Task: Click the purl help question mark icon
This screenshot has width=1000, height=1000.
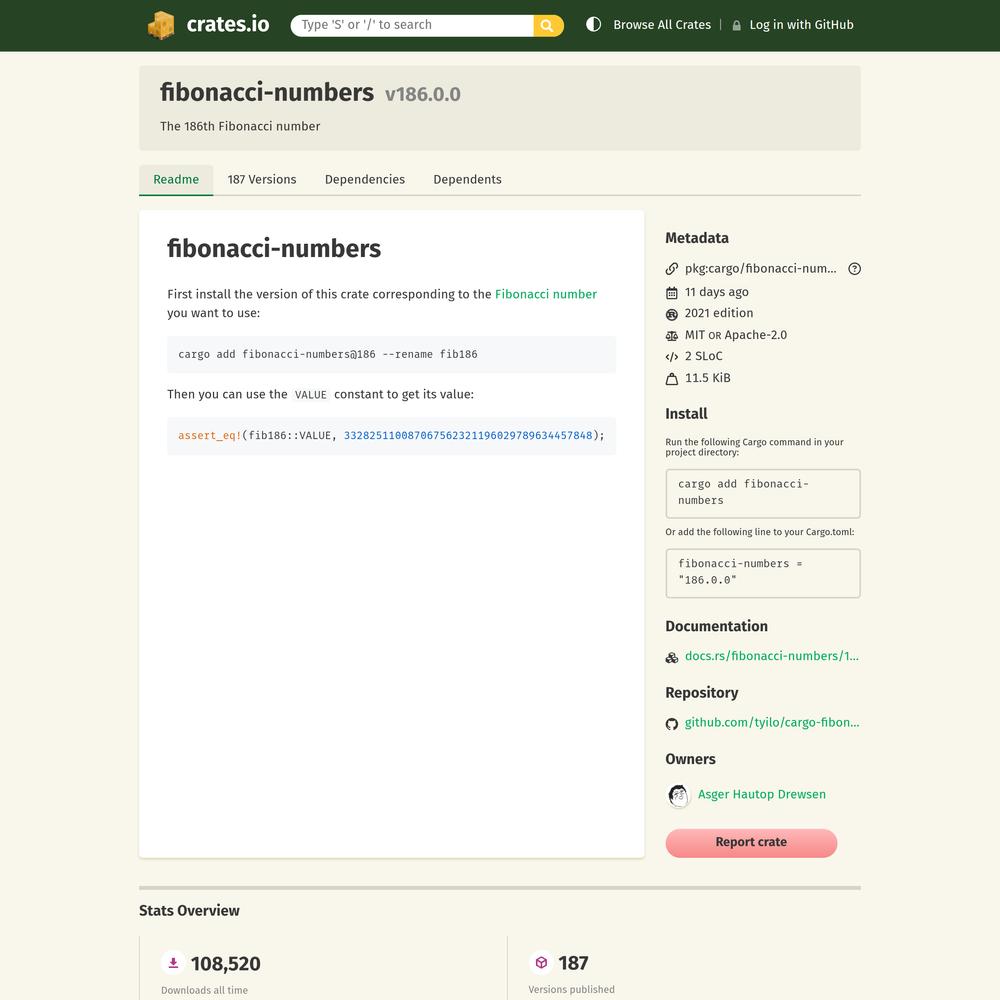Action: 854,269
